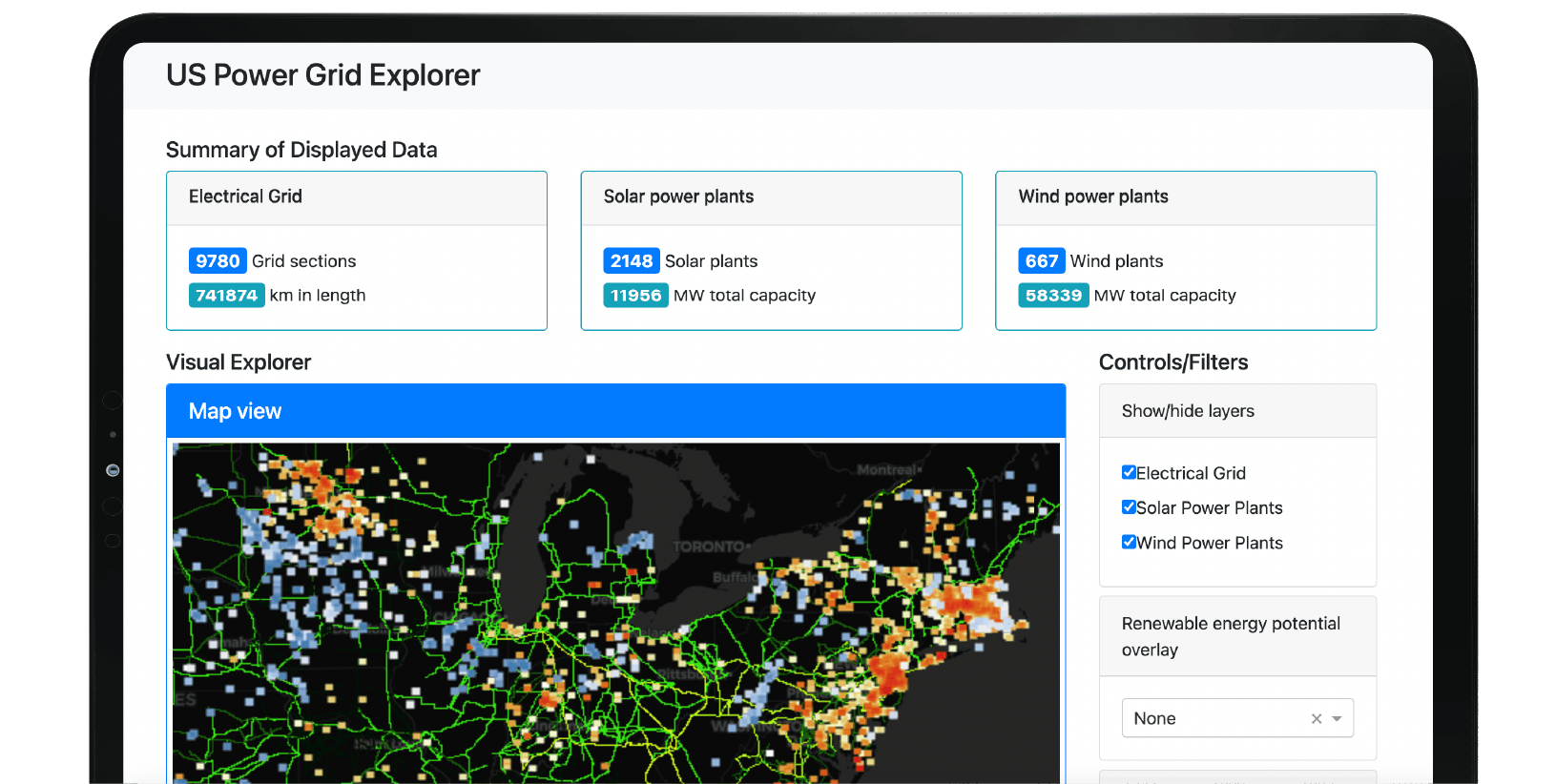Click the Toronto label on the map

click(709, 547)
